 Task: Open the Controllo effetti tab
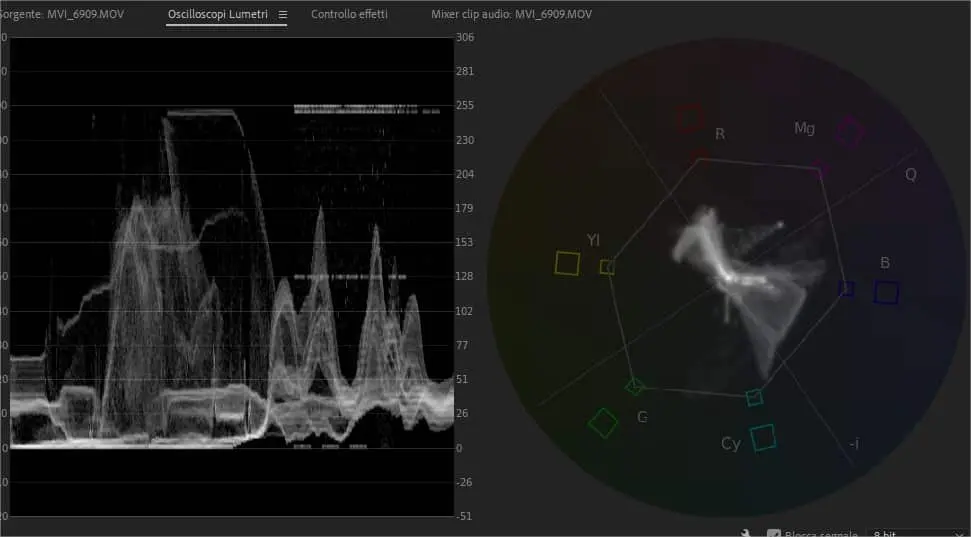(x=349, y=14)
